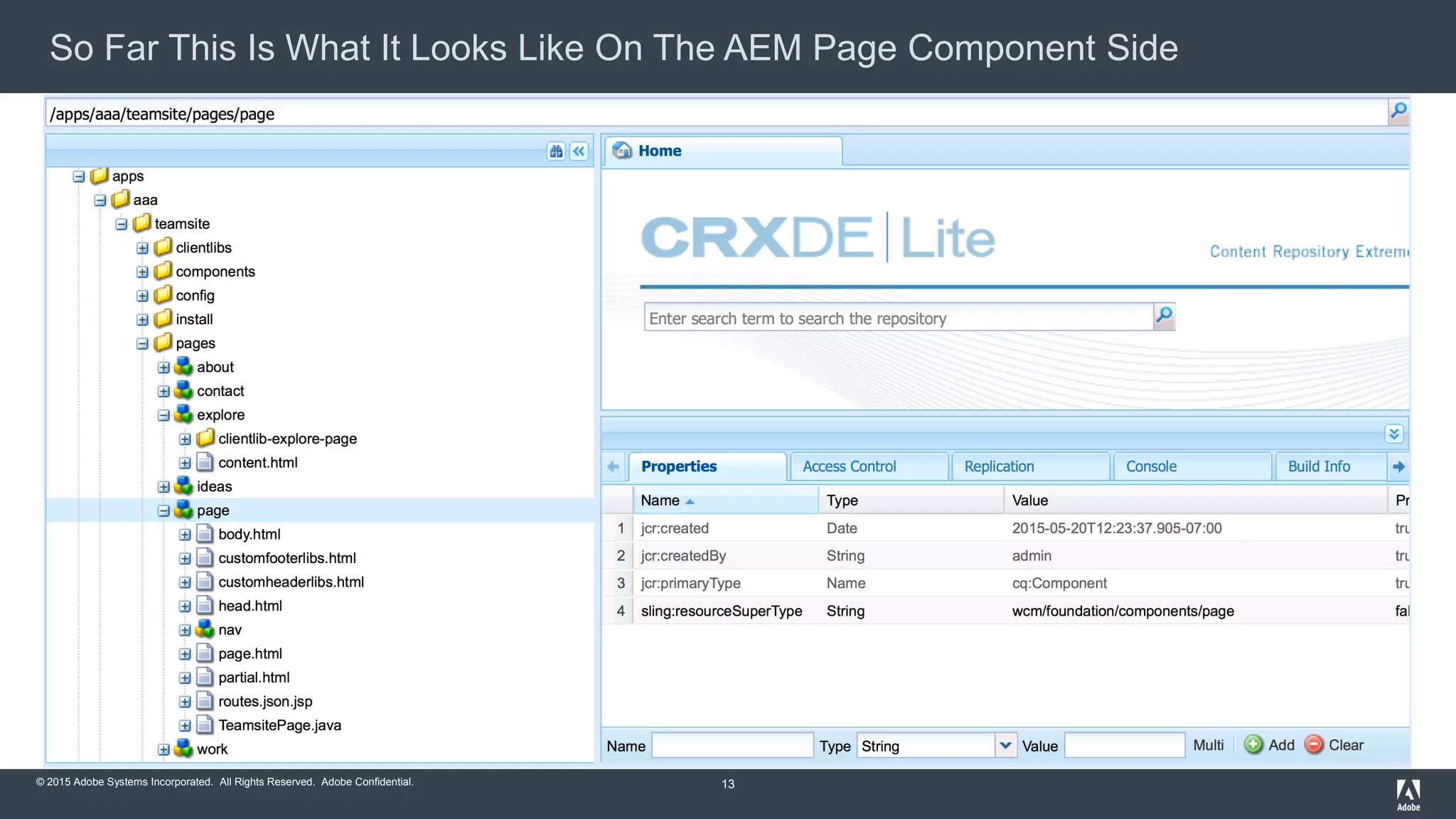
Task: Expand the ideas tree node
Action: (164, 487)
